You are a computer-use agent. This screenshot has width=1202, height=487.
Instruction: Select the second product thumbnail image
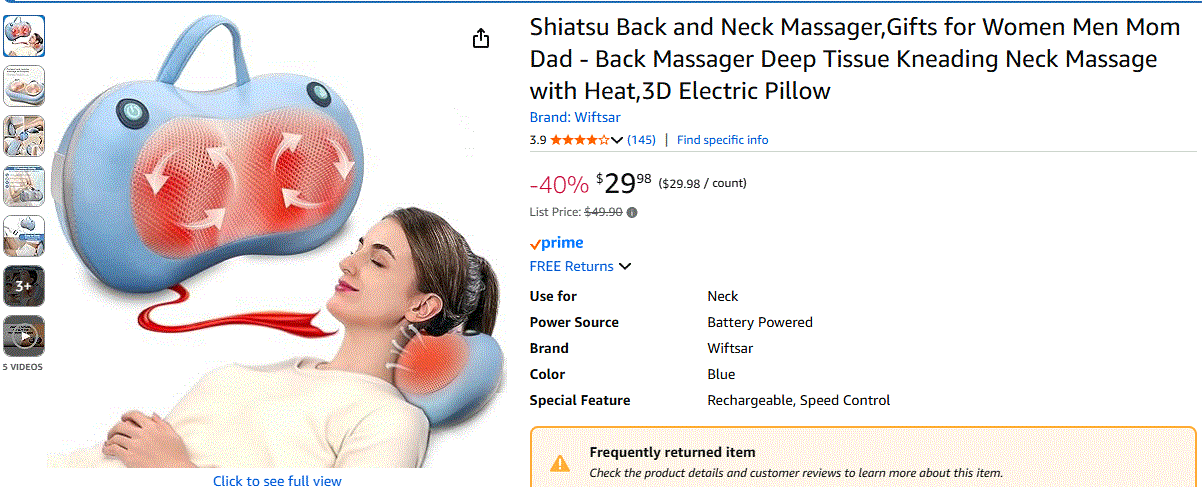click(x=24, y=86)
